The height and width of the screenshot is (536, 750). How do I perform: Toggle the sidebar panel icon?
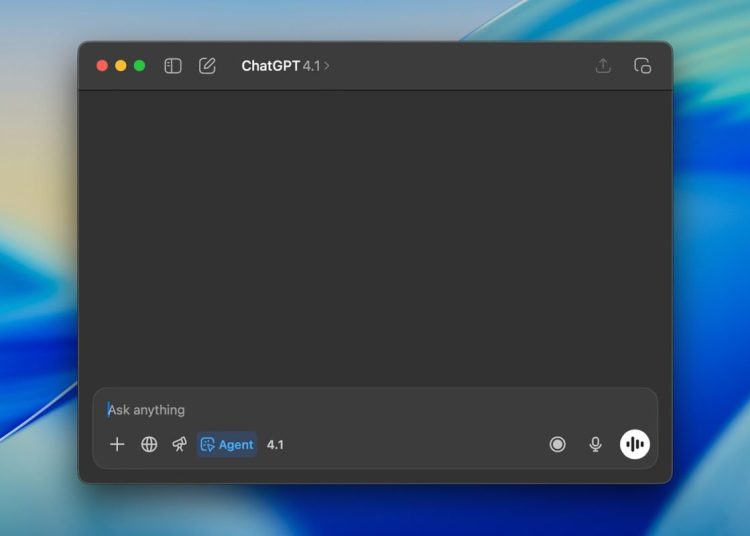point(173,66)
